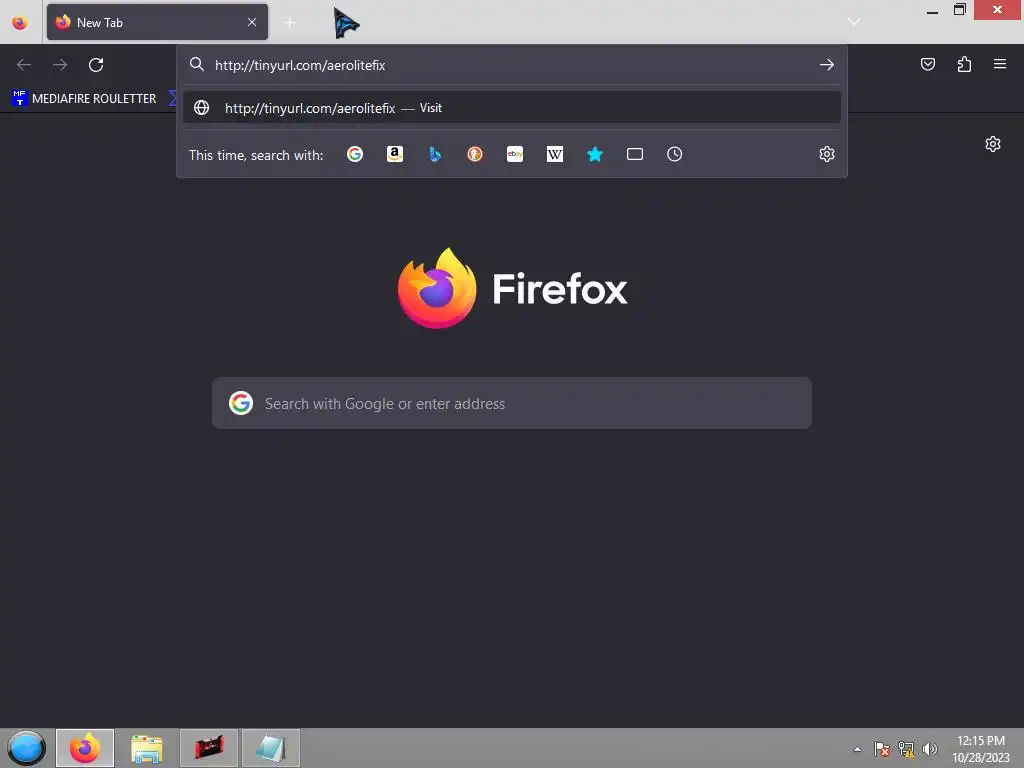Image resolution: width=1024 pixels, height=768 pixels.
Task: Open the Save to Pocket button
Action: click(x=927, y=64)
